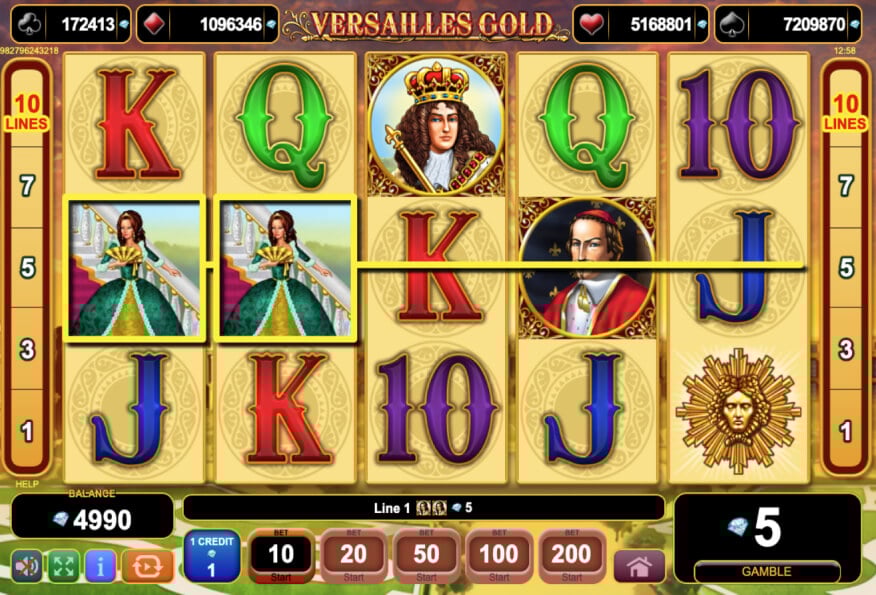Click the clubs jackpot counter icon

pyautogui.click(x=28, y=24)
